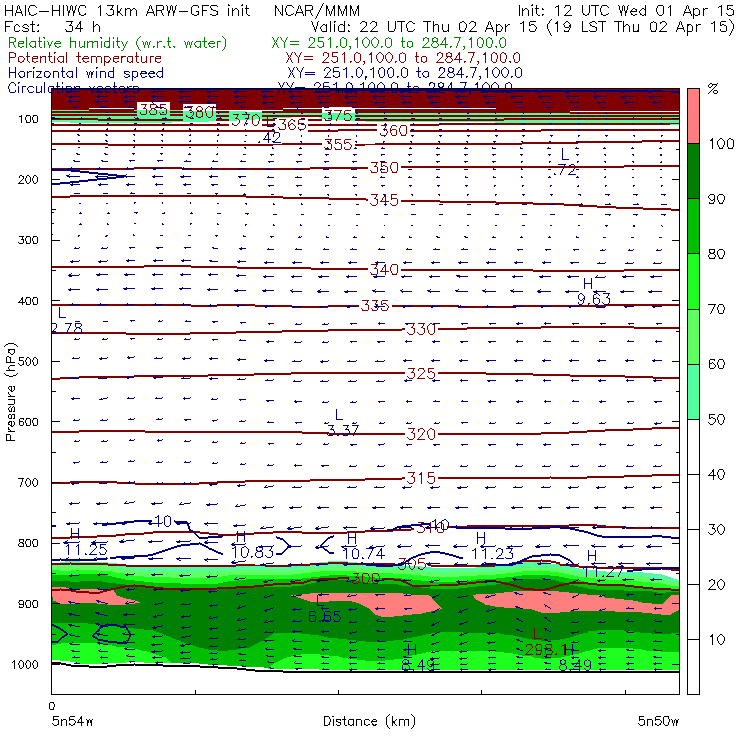Select the 60–70% light green colorbar segment
740x740 pixels.
click(x=693, y=336)
